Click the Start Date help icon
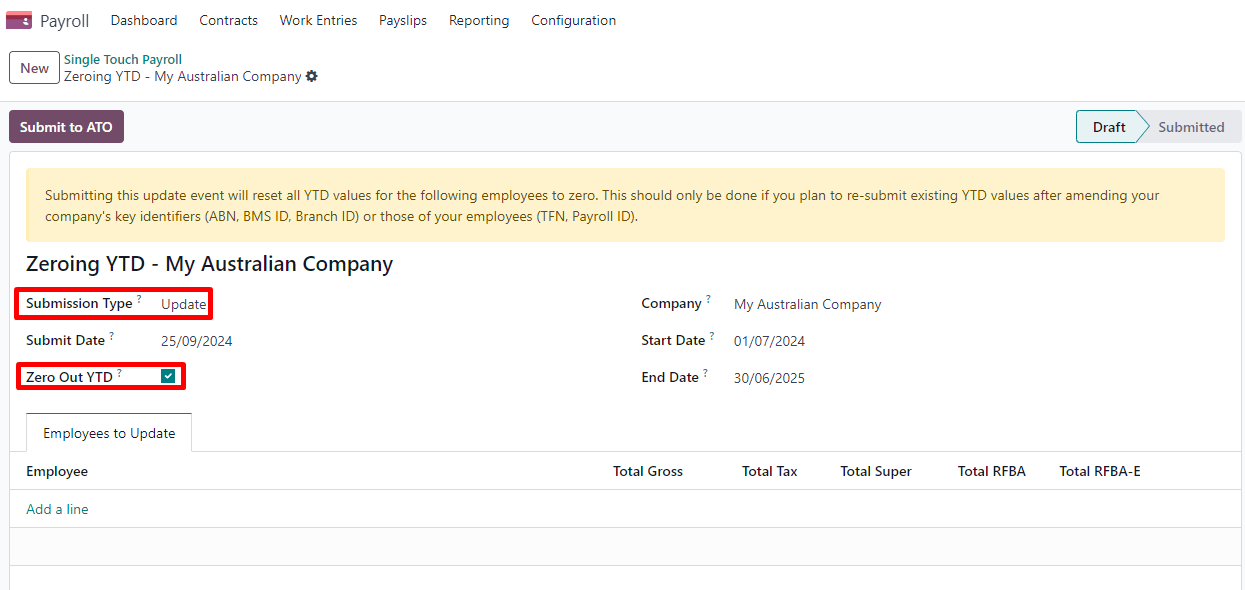 coord(712,334)
